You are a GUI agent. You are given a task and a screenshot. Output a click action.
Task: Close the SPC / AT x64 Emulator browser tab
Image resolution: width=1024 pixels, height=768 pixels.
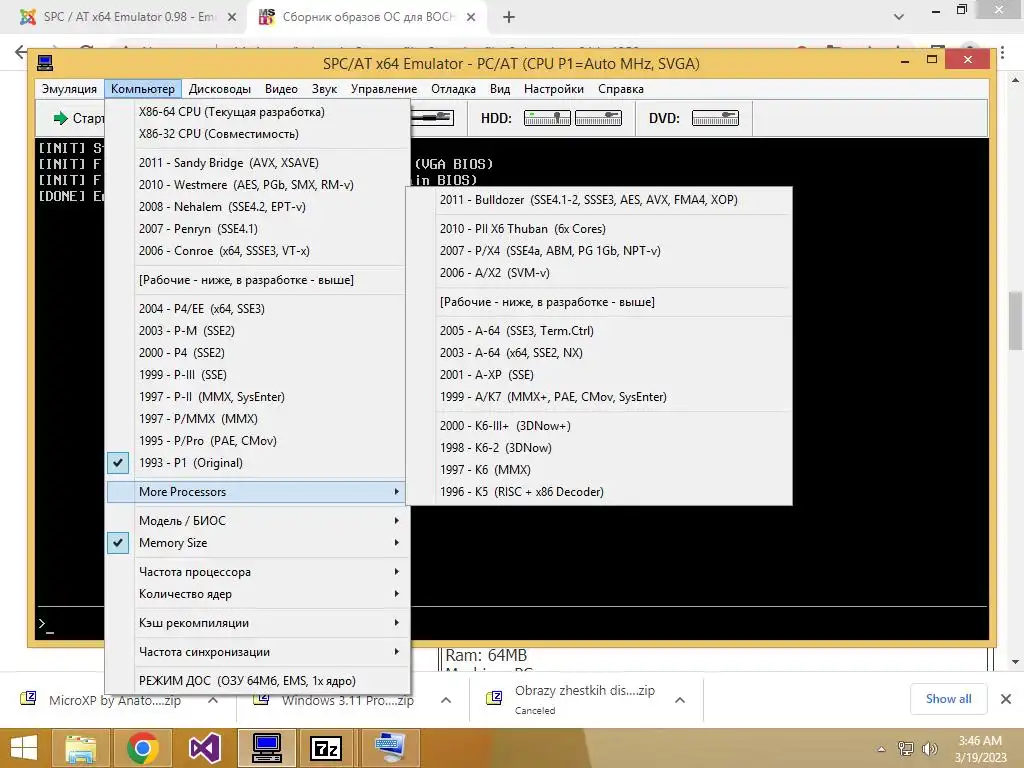(x=232, y=17)
